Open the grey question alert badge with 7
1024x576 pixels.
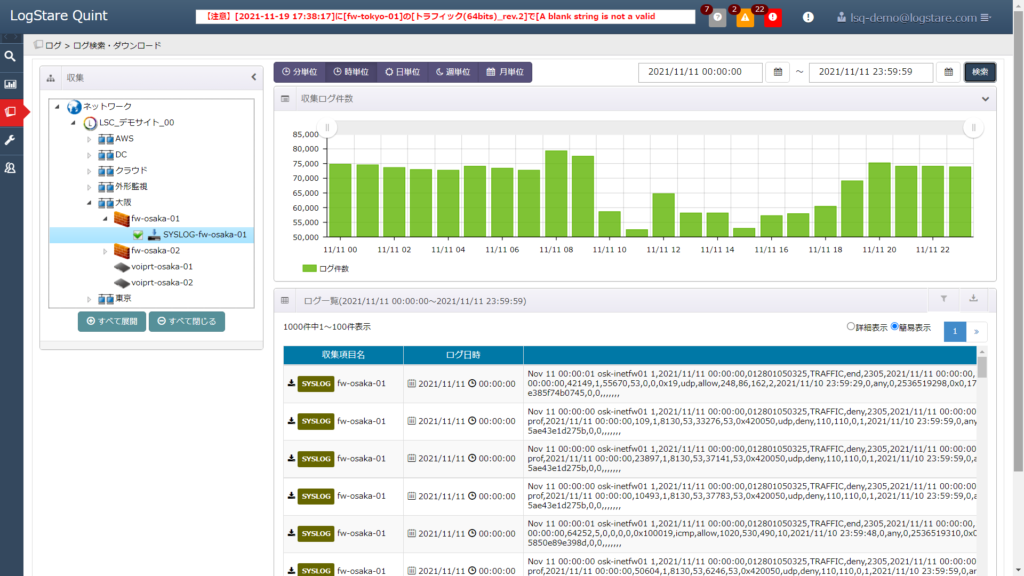click(717, 18)
